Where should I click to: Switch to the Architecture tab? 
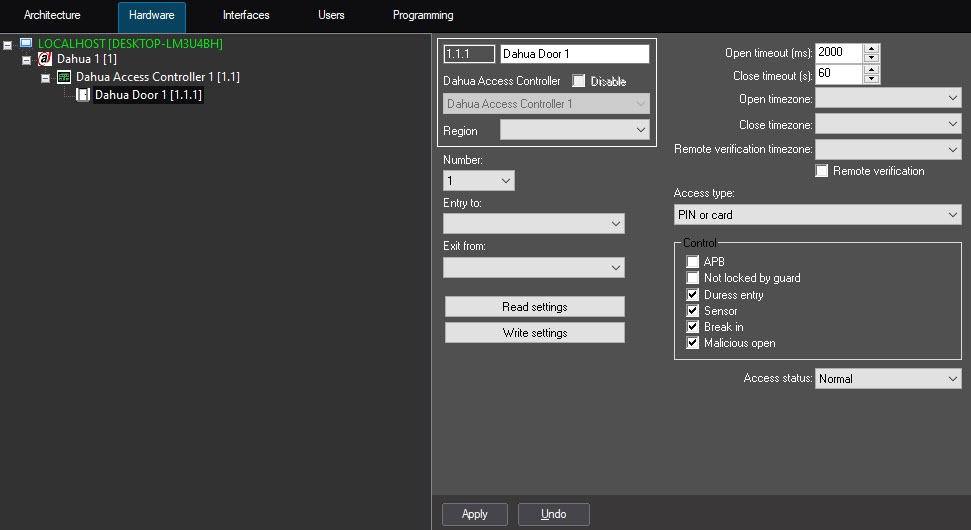[52, 16]
